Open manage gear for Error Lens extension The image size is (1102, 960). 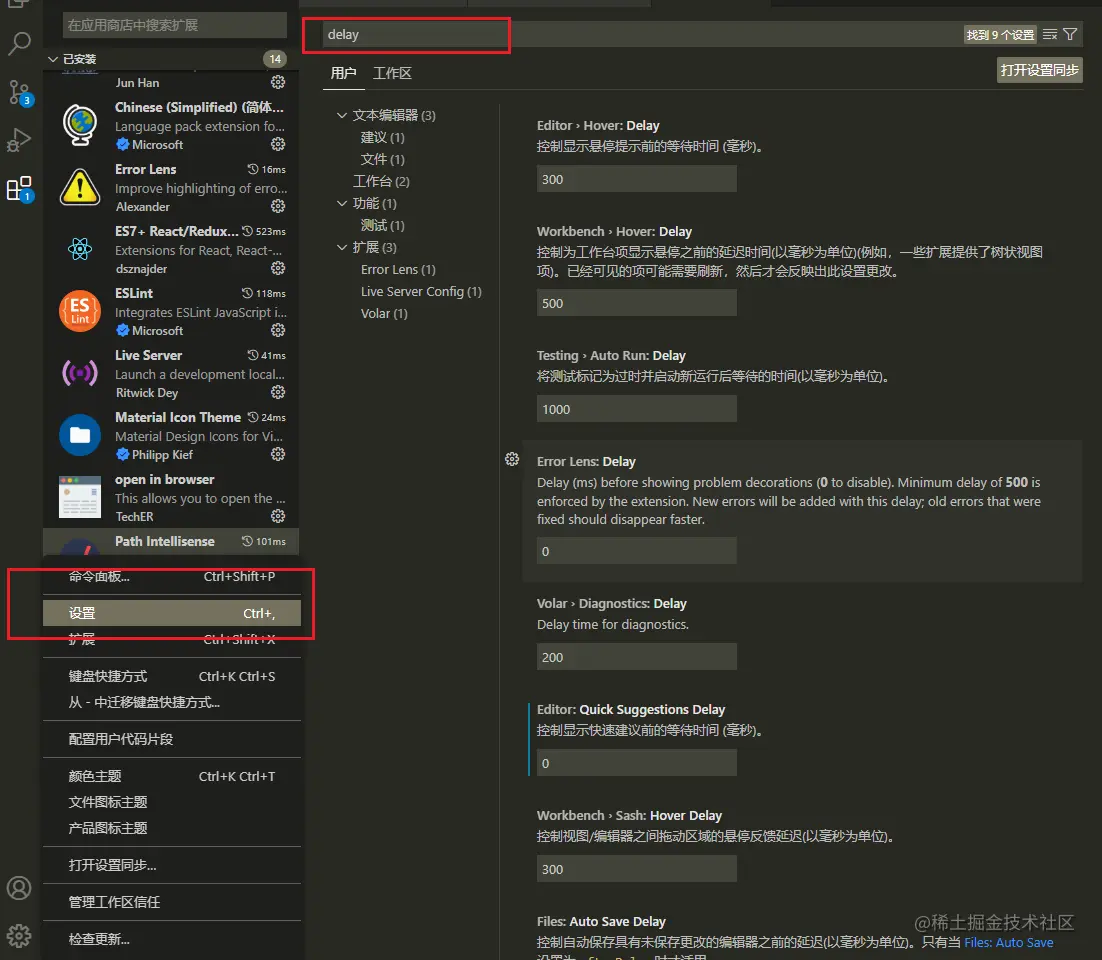pos(278,206)
